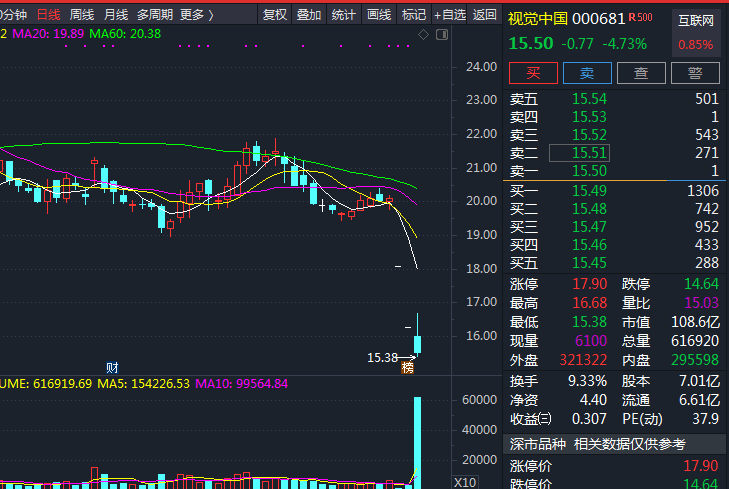Click the 警 alert button
Screen dimensions: 729x489
point(695,73)
